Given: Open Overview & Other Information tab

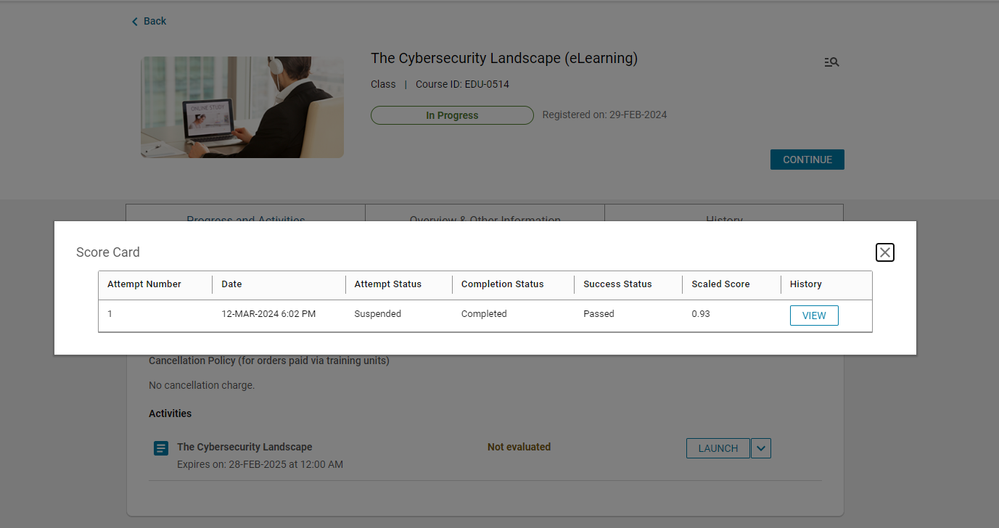Looking at the screenshot, I should [485, 213].
